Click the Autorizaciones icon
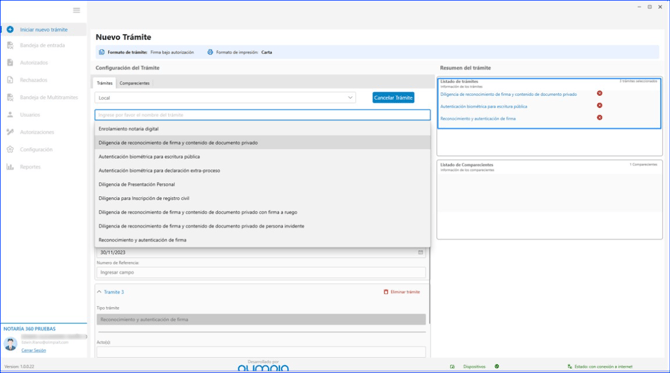The image size is (670, 373). (x=10, y=132)
